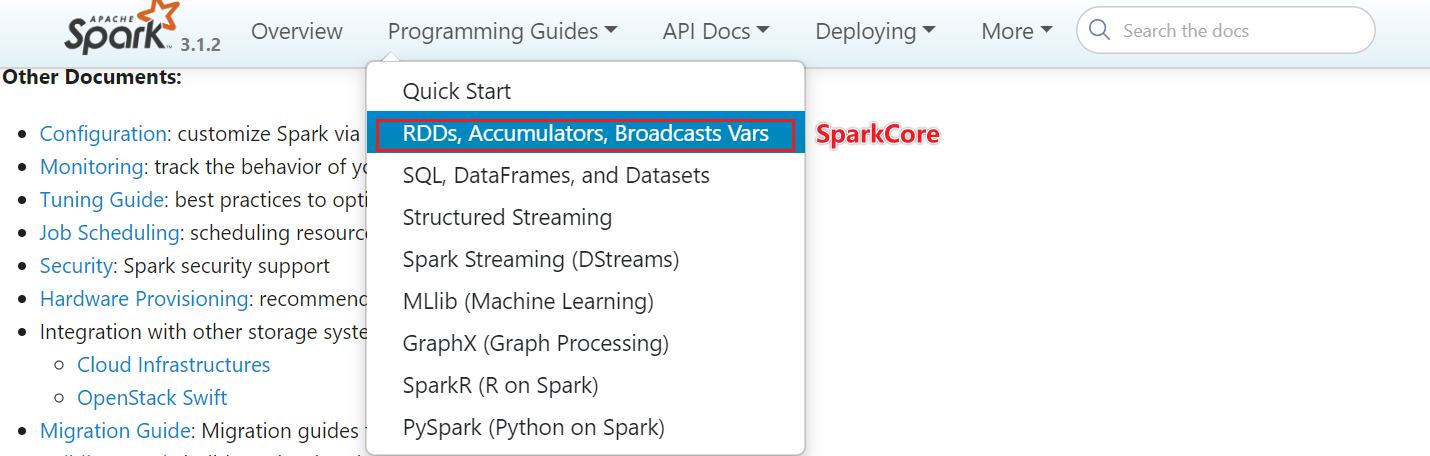The width and height of the screenshot is (1430, 456).
Task: Open the OpenStack Swift link
Action: (x=152, y=398)
